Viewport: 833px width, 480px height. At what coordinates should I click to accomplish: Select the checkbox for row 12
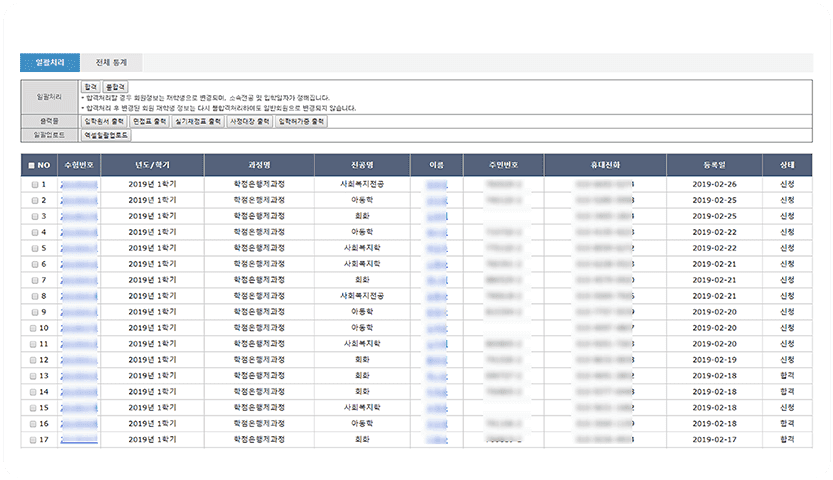(x=32, y=360)
